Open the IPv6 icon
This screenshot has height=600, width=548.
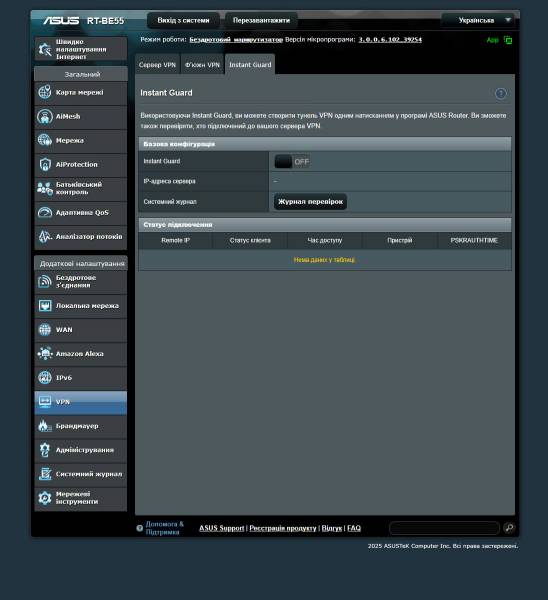pos(45,378)
